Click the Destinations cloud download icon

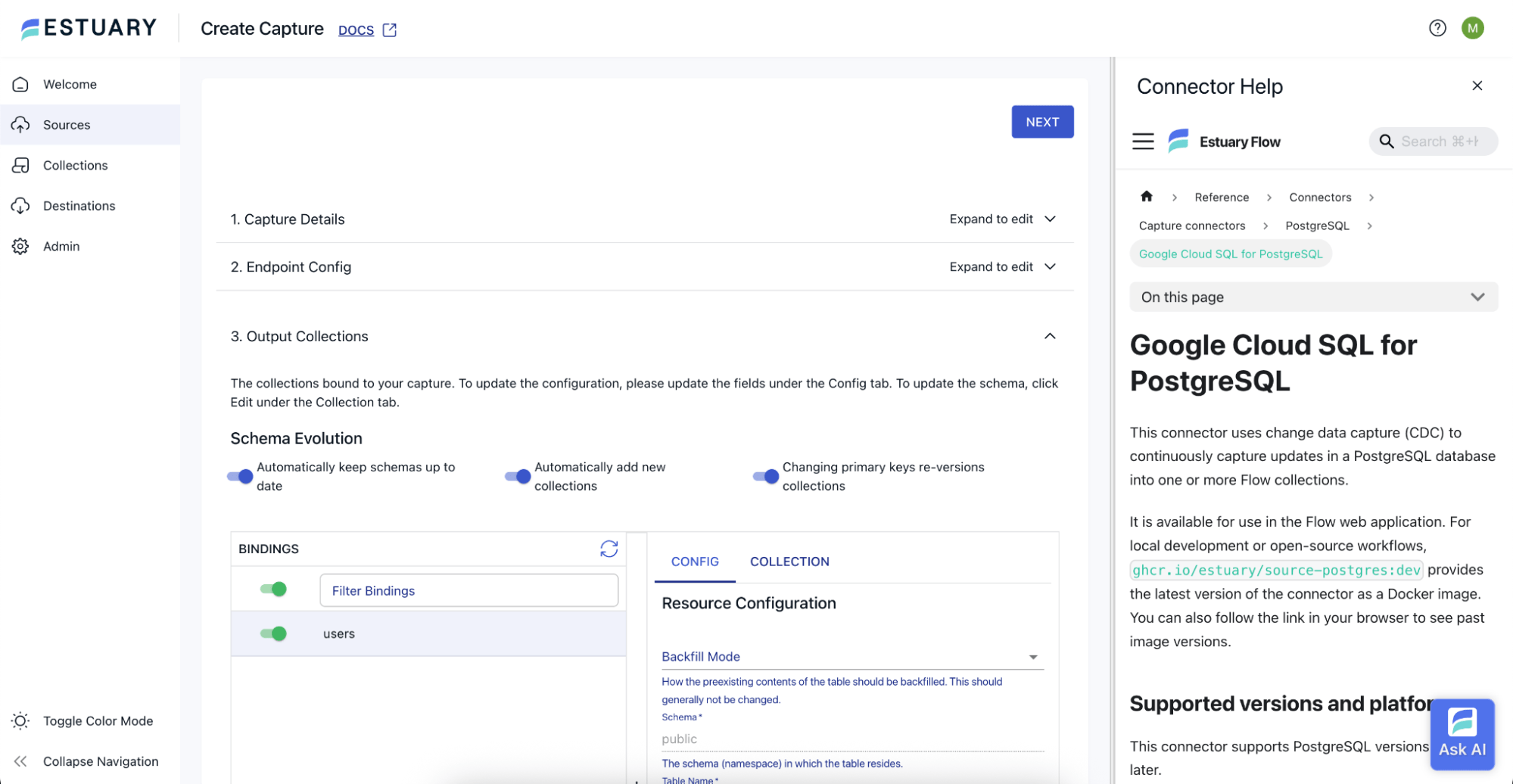20,206
